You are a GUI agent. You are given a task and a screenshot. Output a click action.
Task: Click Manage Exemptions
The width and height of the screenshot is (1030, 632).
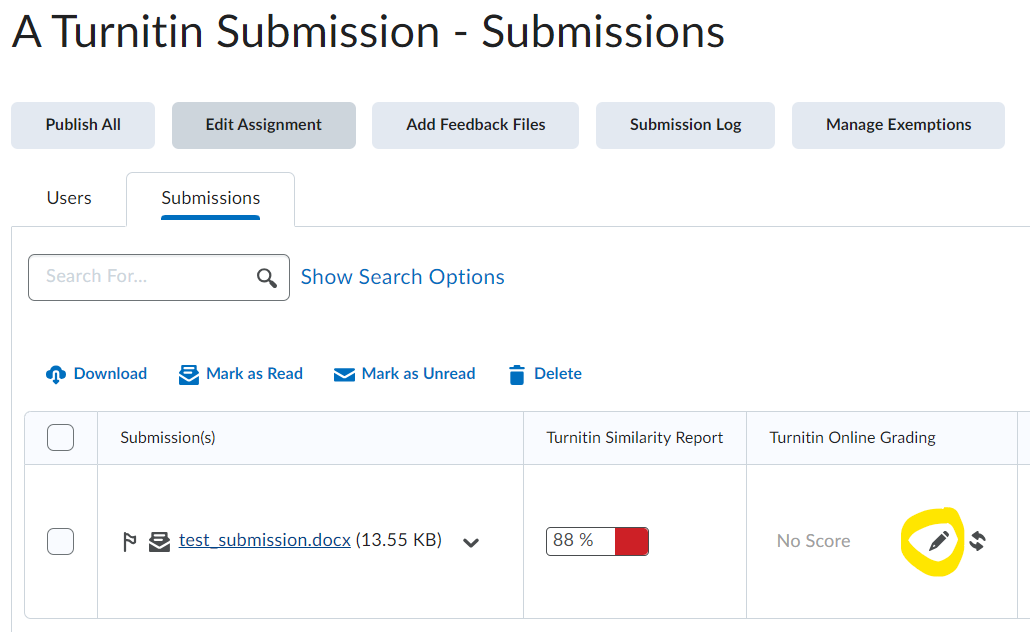(898, 125)
